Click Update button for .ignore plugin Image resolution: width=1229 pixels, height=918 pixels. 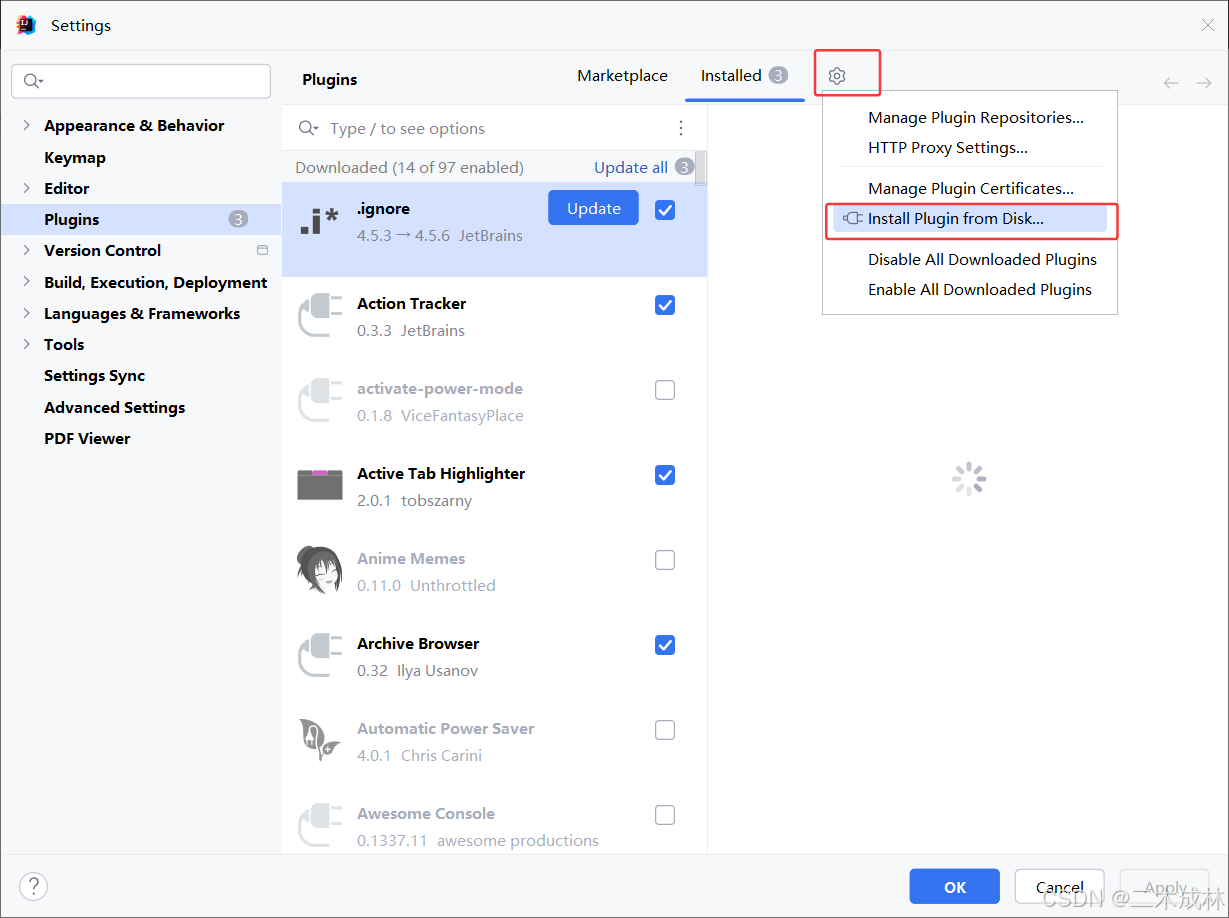(x=594, y=208)
